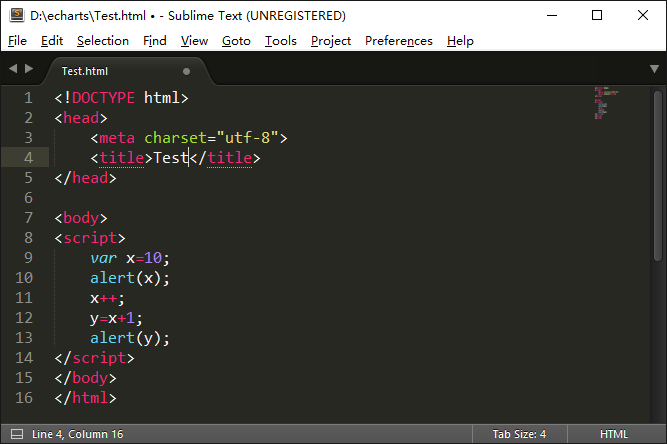Open the Preferences menu
Image resolution: width=667 pixels, height=444 pixels.
399,41
